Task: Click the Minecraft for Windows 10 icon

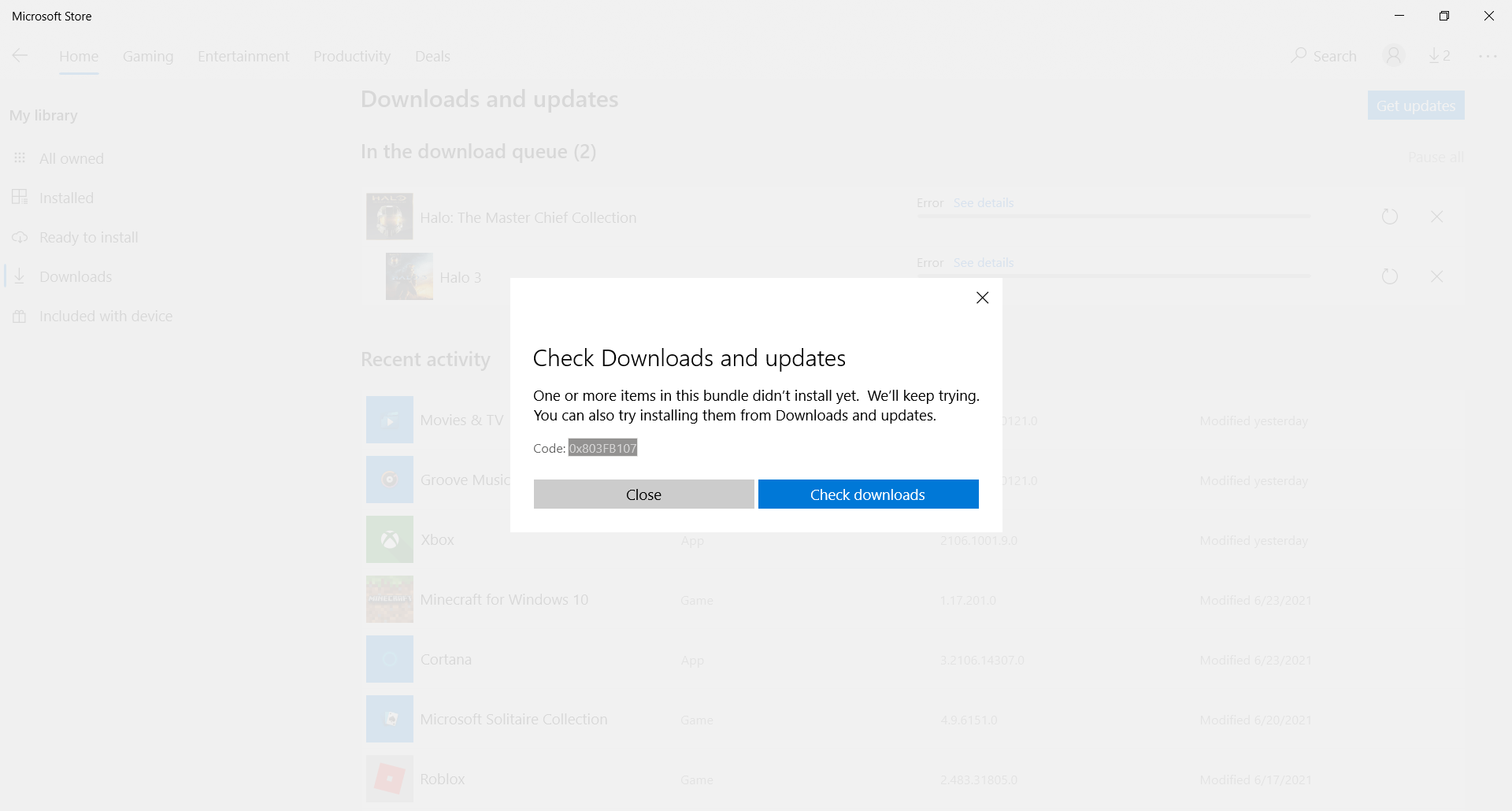Action: [389, 599]
